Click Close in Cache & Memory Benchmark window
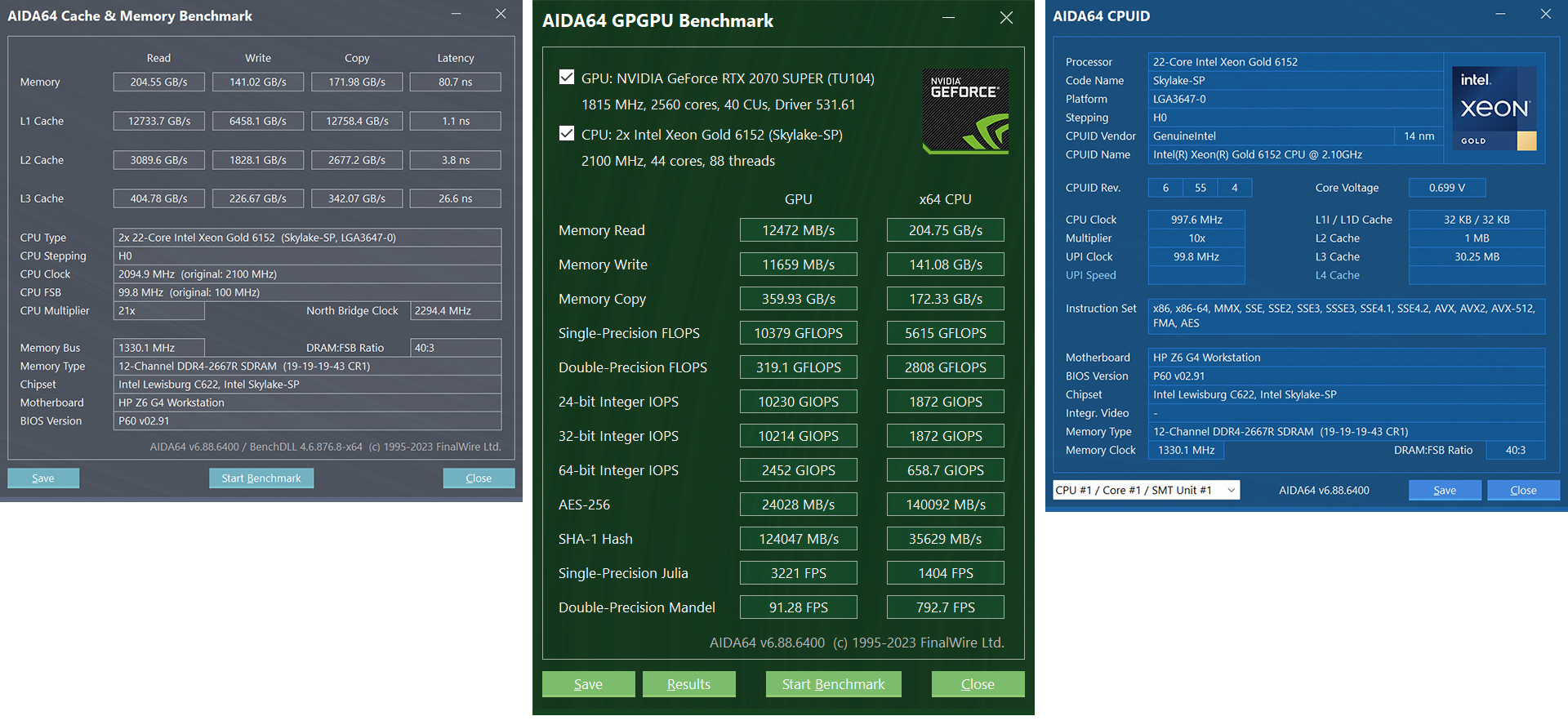The height and width of the screenshot is (725, 1568). (x=479, y=478)
